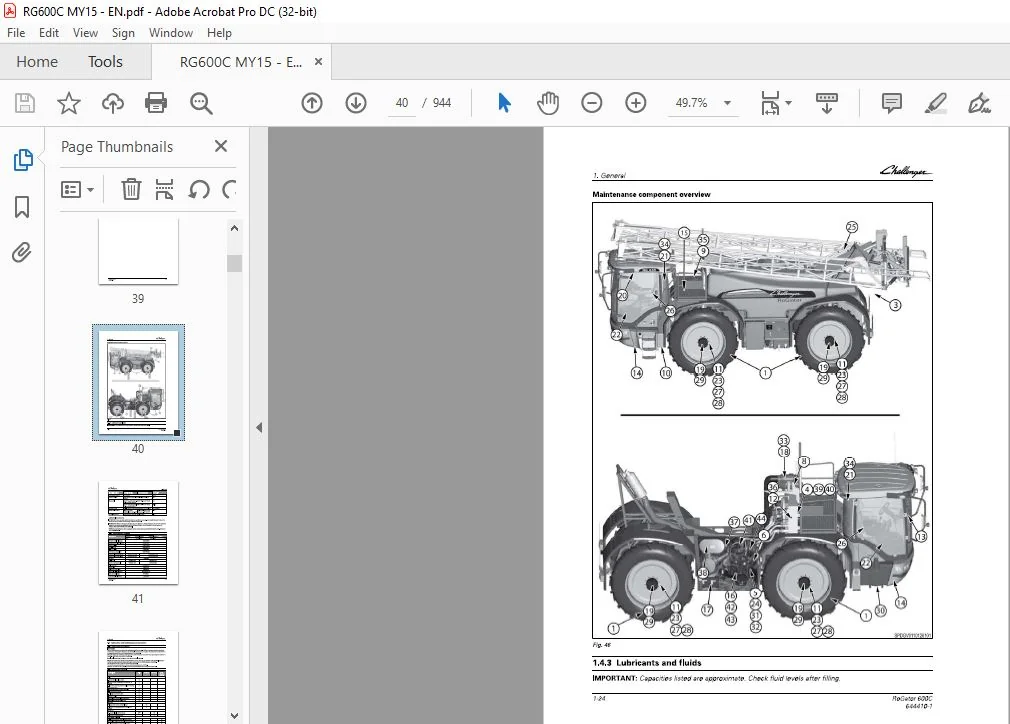Click the thumbnails scrollbar thumb

234,263
